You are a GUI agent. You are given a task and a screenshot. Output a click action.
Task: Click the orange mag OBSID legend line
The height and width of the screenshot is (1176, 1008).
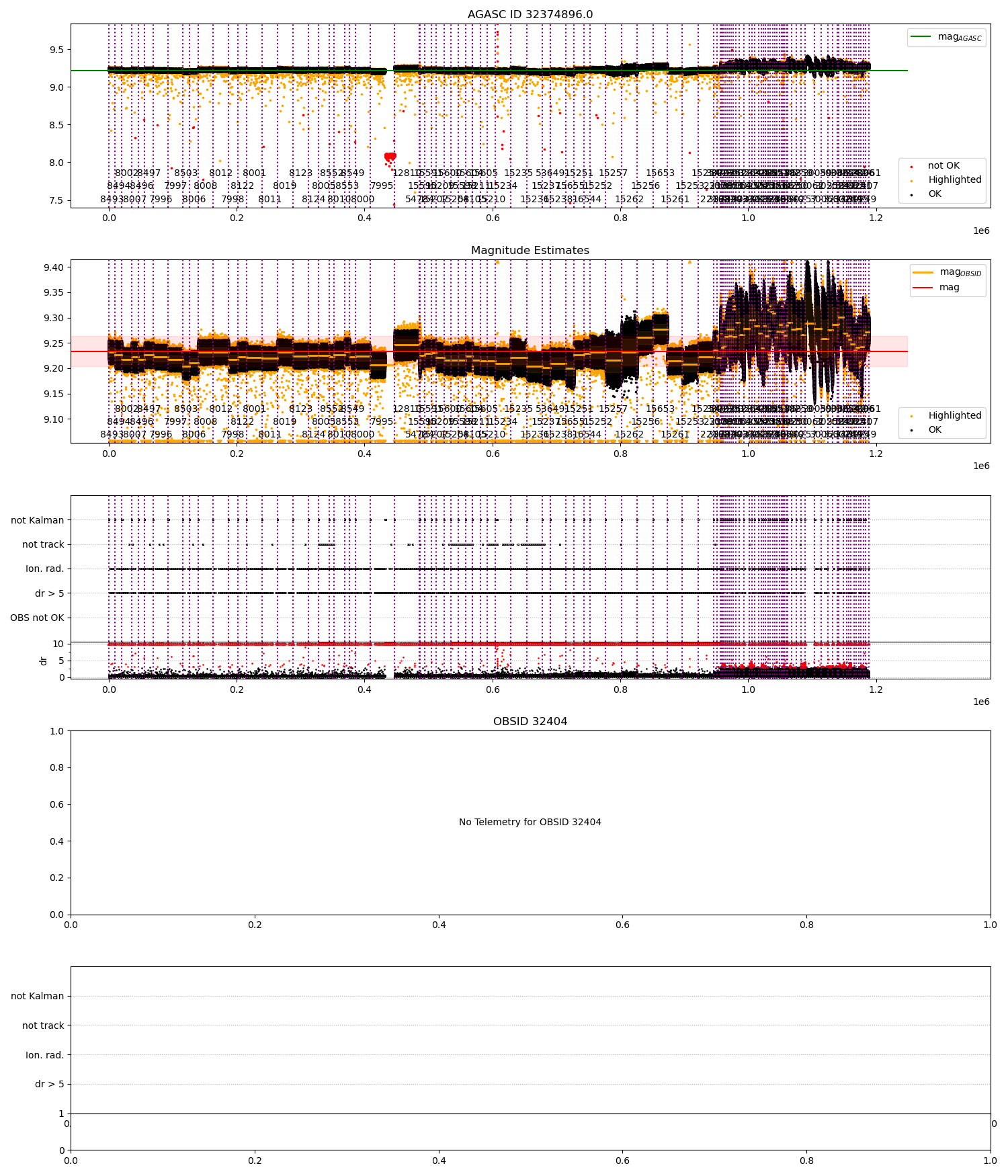pyautogui.click(x=923, y=272)
